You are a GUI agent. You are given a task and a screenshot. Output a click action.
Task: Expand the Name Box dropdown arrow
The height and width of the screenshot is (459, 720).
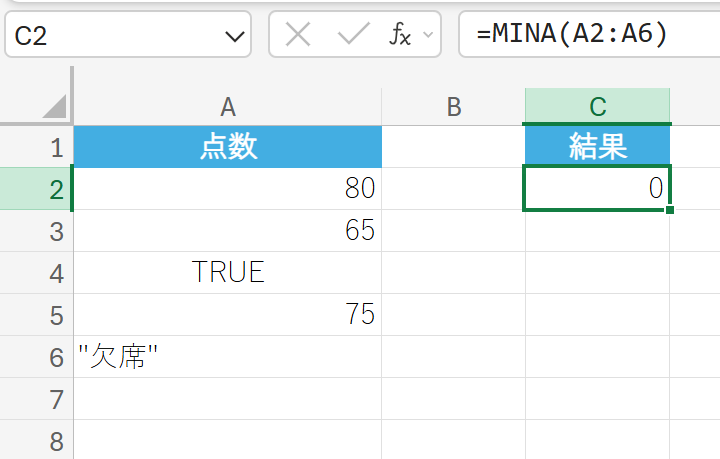pos(235,37)
